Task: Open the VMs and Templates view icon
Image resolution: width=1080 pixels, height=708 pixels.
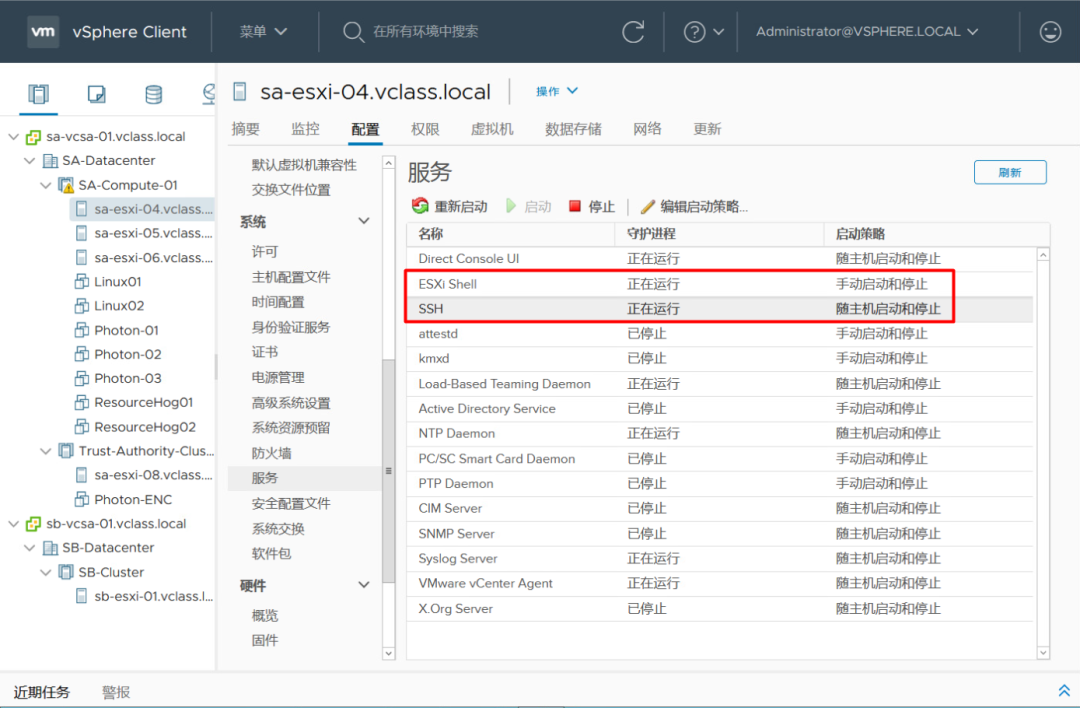Action: point(96,94)
